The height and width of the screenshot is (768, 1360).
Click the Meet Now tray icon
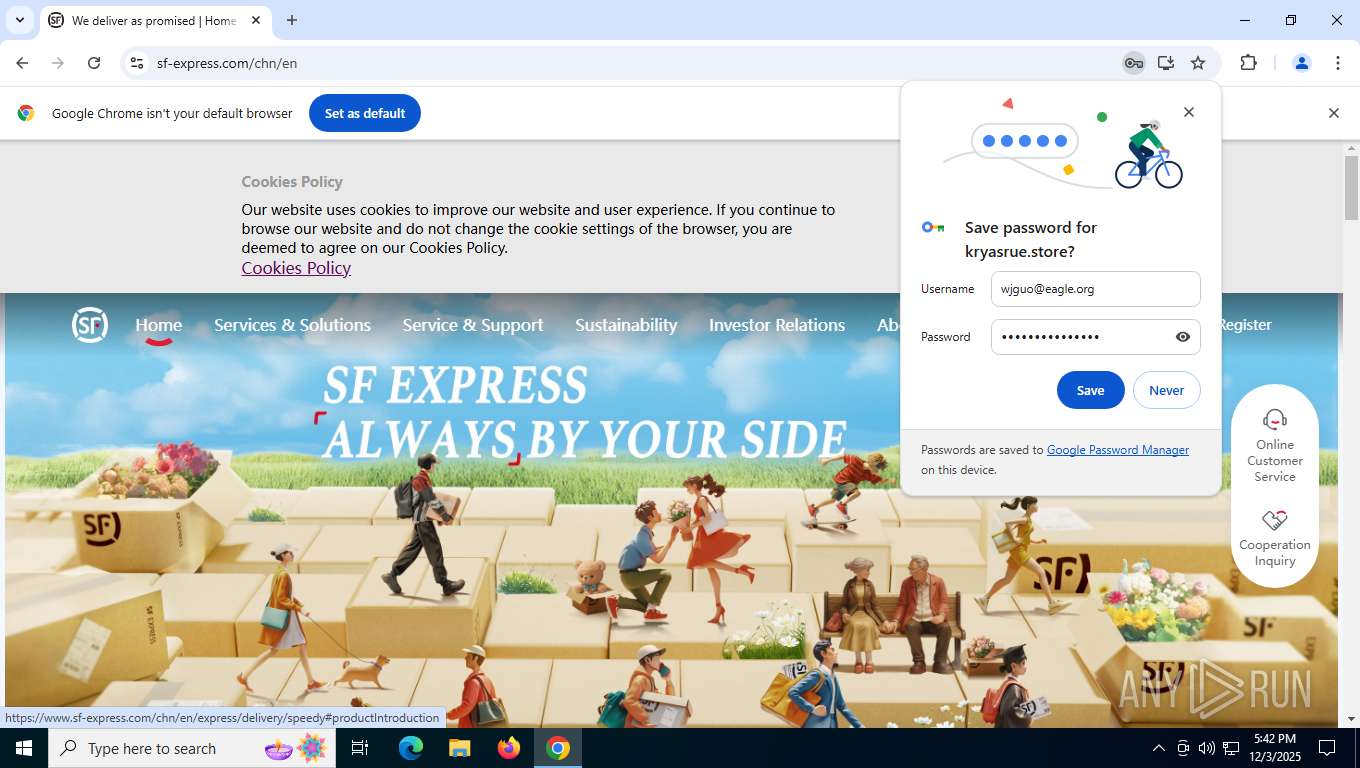1183,748
